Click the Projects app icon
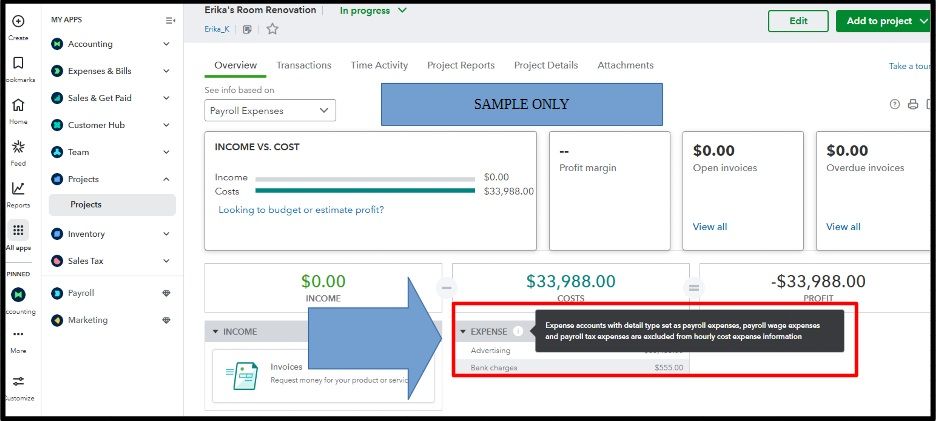 (x=57, y=179)
